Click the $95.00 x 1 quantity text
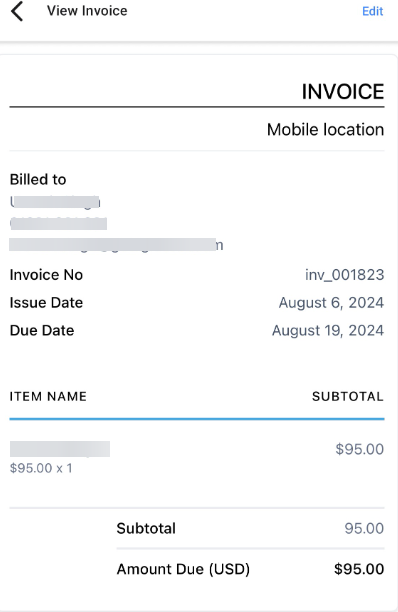 tap(41, 468)
